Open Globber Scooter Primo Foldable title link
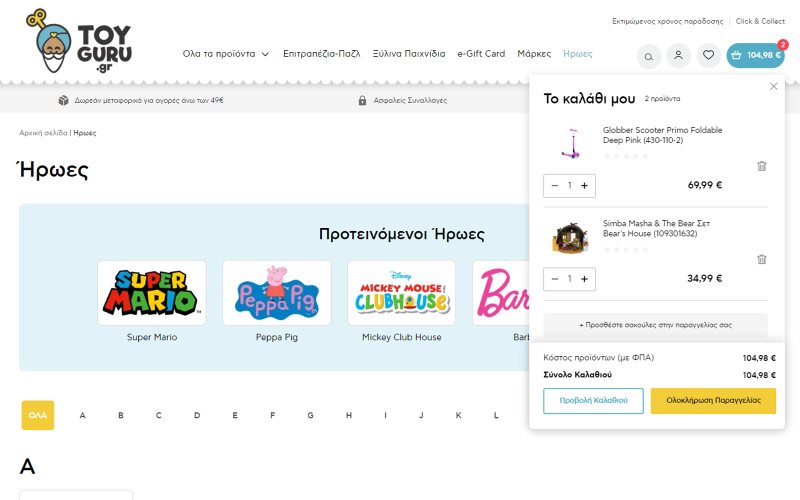This screenshot has height=500, width=800. (662, 135)
